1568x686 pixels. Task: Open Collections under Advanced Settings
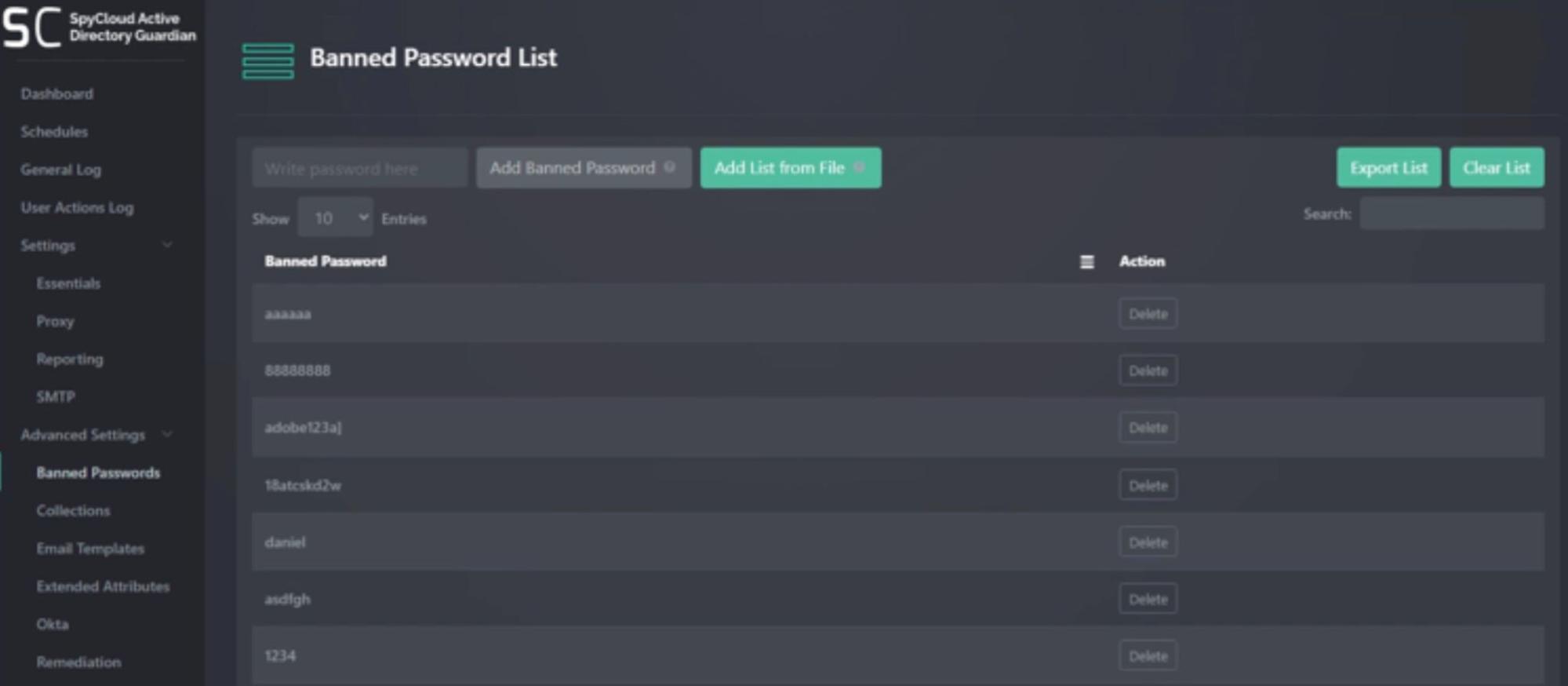click(72, 510)
